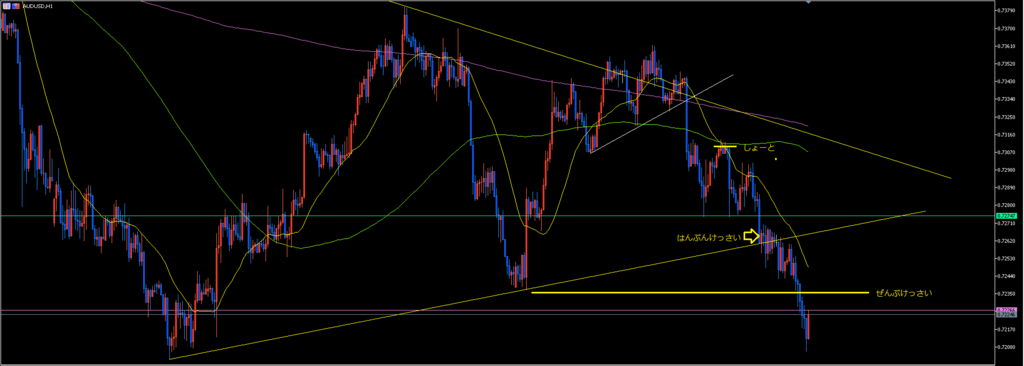Open the depth of market icon beside AUDUSD

coord(16,6)
